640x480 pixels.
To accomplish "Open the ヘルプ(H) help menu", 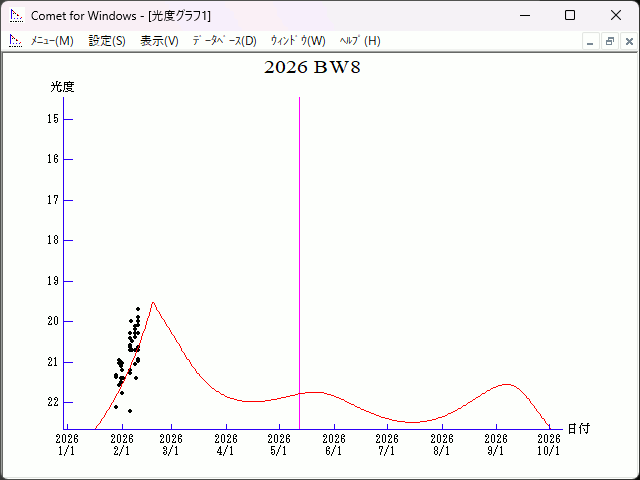I will (360, 41).
